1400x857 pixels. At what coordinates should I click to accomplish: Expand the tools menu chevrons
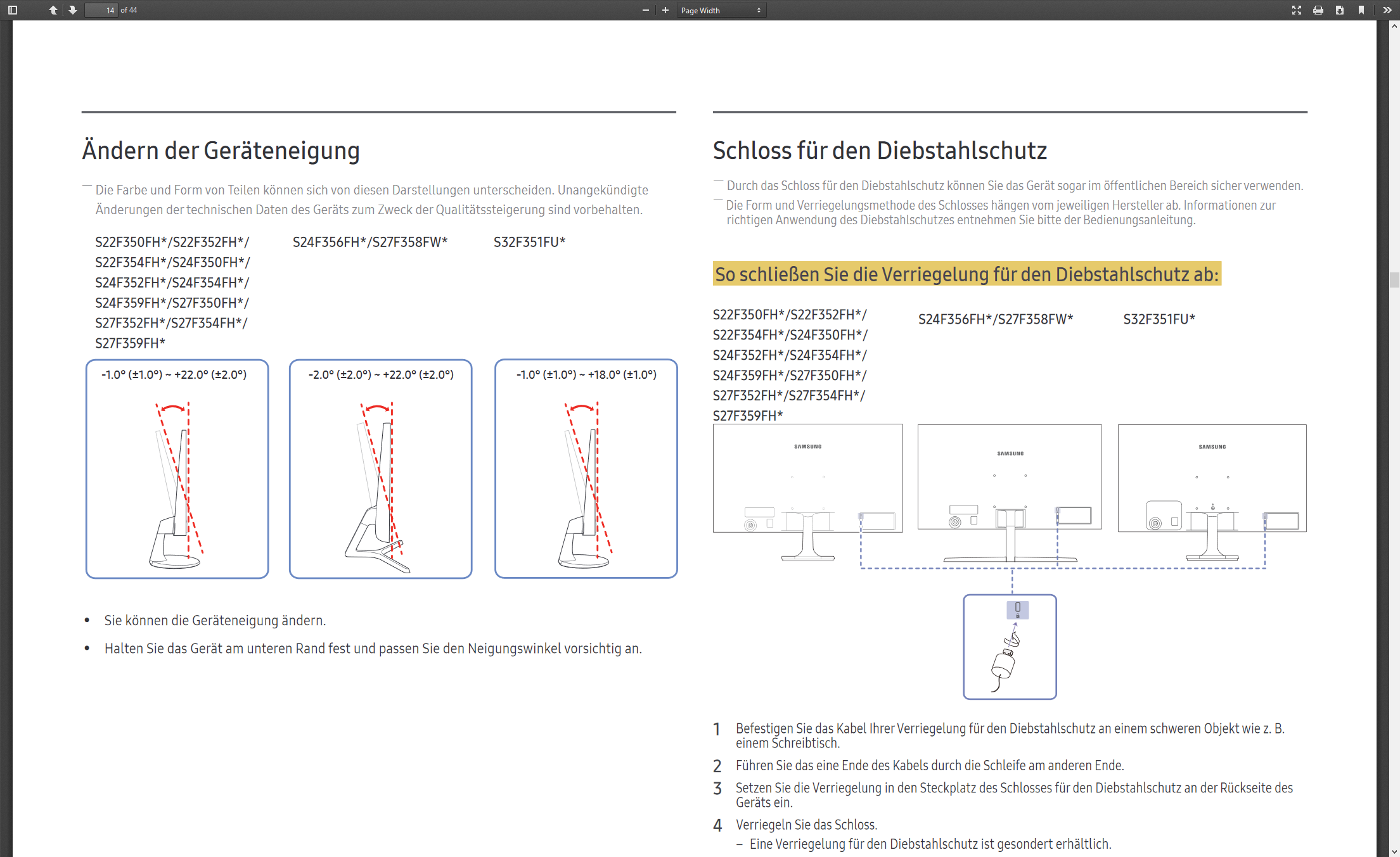click(x=1387, y=10)
